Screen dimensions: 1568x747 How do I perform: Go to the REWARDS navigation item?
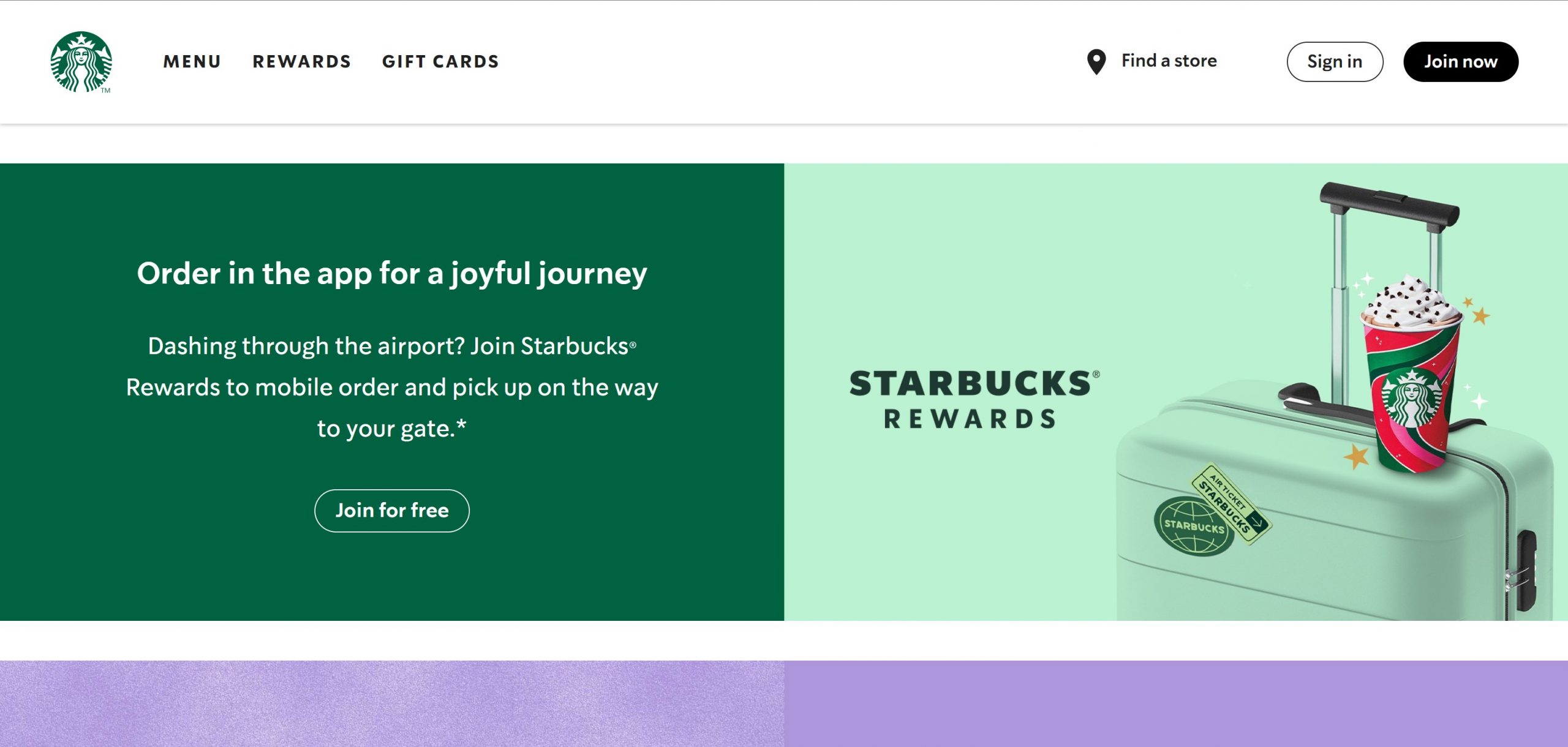(302, 62)
